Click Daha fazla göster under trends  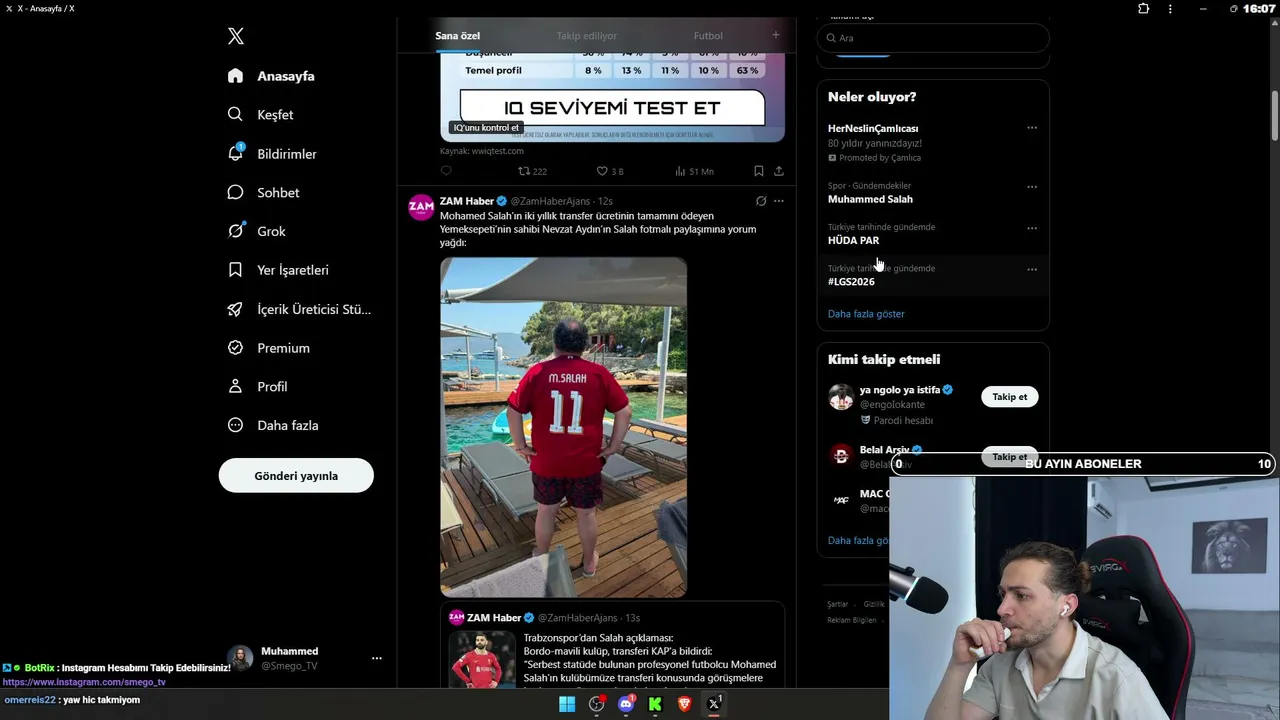[x=866, y=314]
